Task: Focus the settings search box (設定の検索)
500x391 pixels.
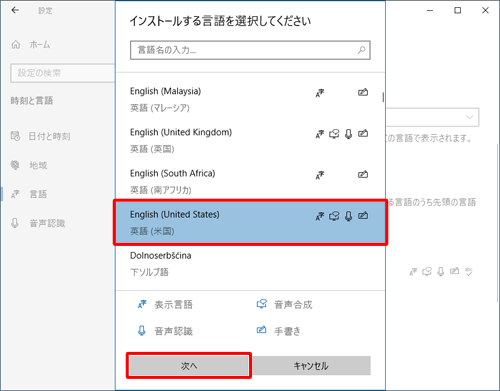Action: (63, 73)
